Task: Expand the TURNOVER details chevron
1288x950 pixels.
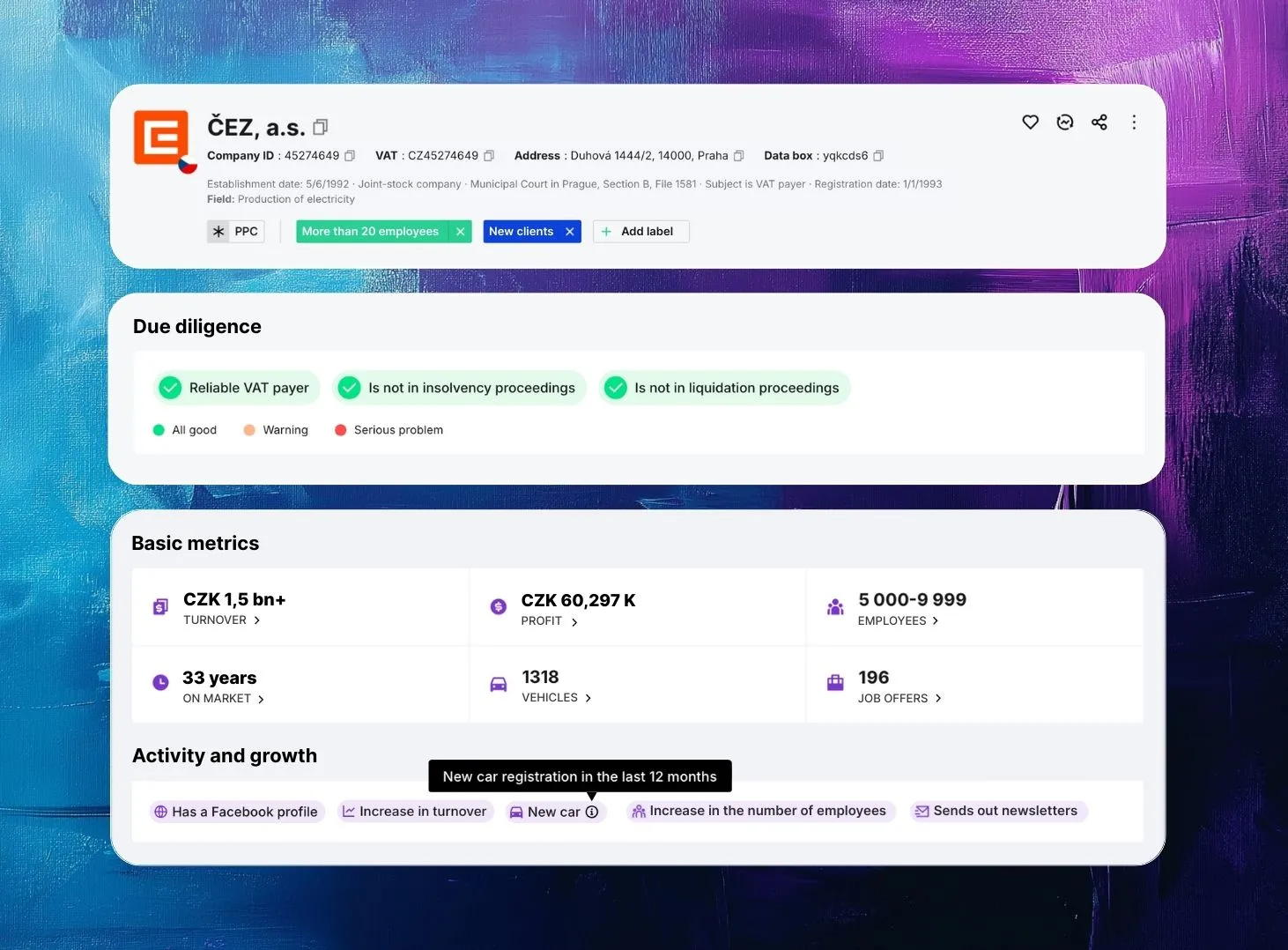Action: pos(257,620)
